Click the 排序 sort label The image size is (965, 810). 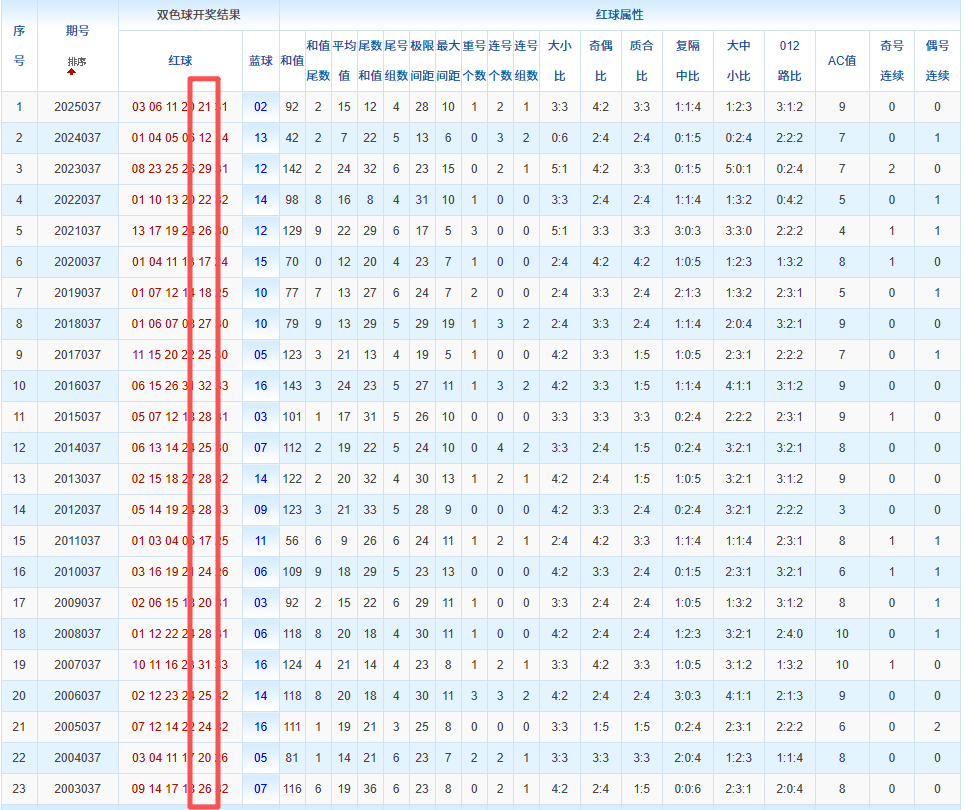point(77,62)
